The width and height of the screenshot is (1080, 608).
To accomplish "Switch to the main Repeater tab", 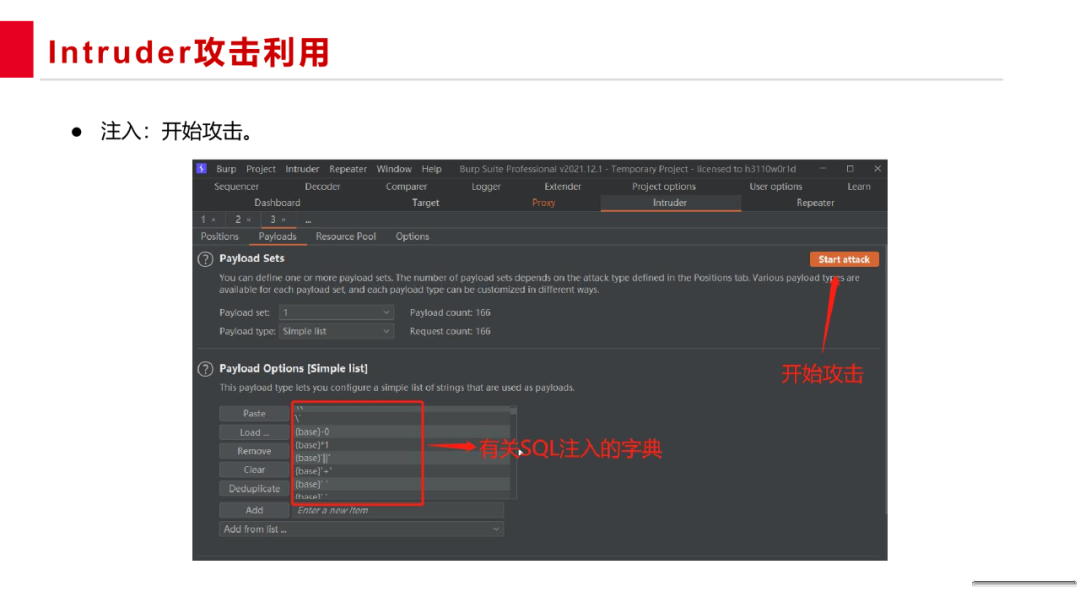I will coord(816,203).
